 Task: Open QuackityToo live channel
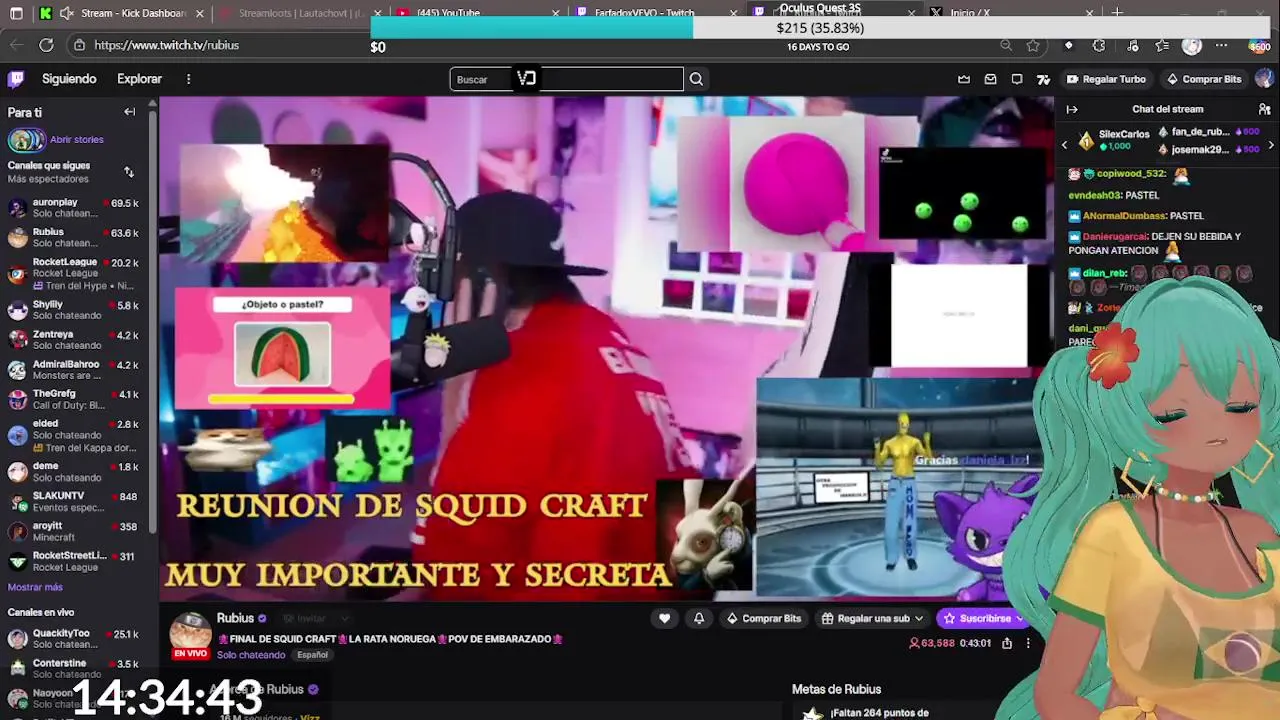pos(73,639)
